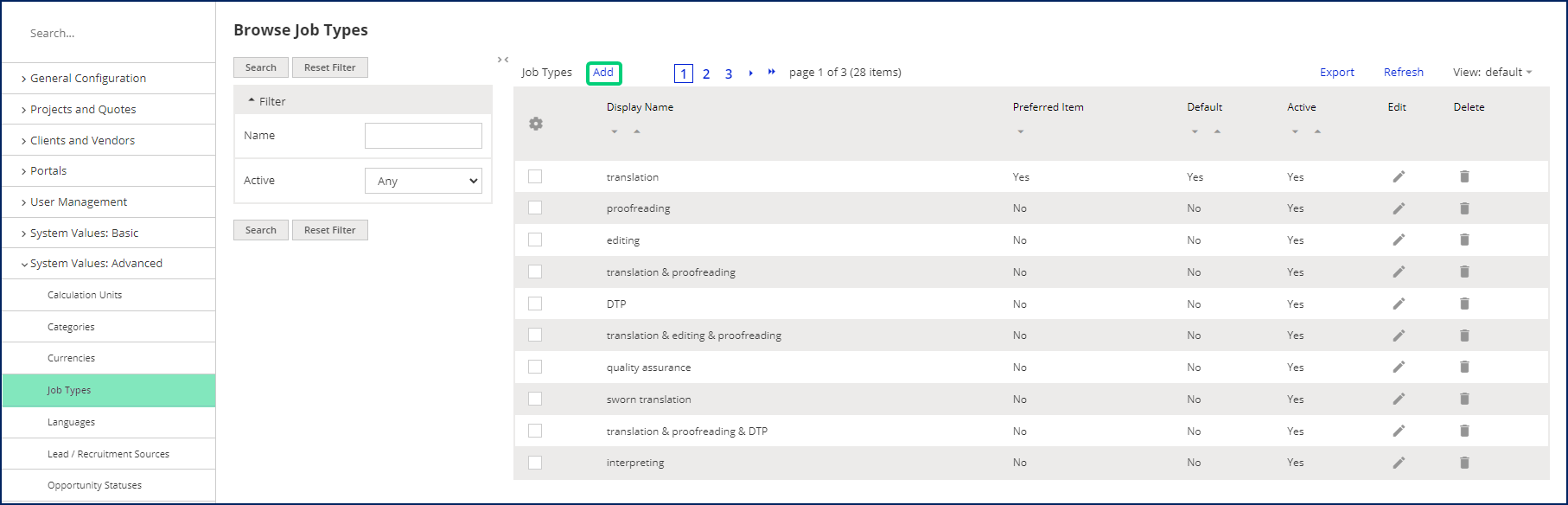Mark the DTP row checkbox
The image size is (1568, 505).
(535, 304)
